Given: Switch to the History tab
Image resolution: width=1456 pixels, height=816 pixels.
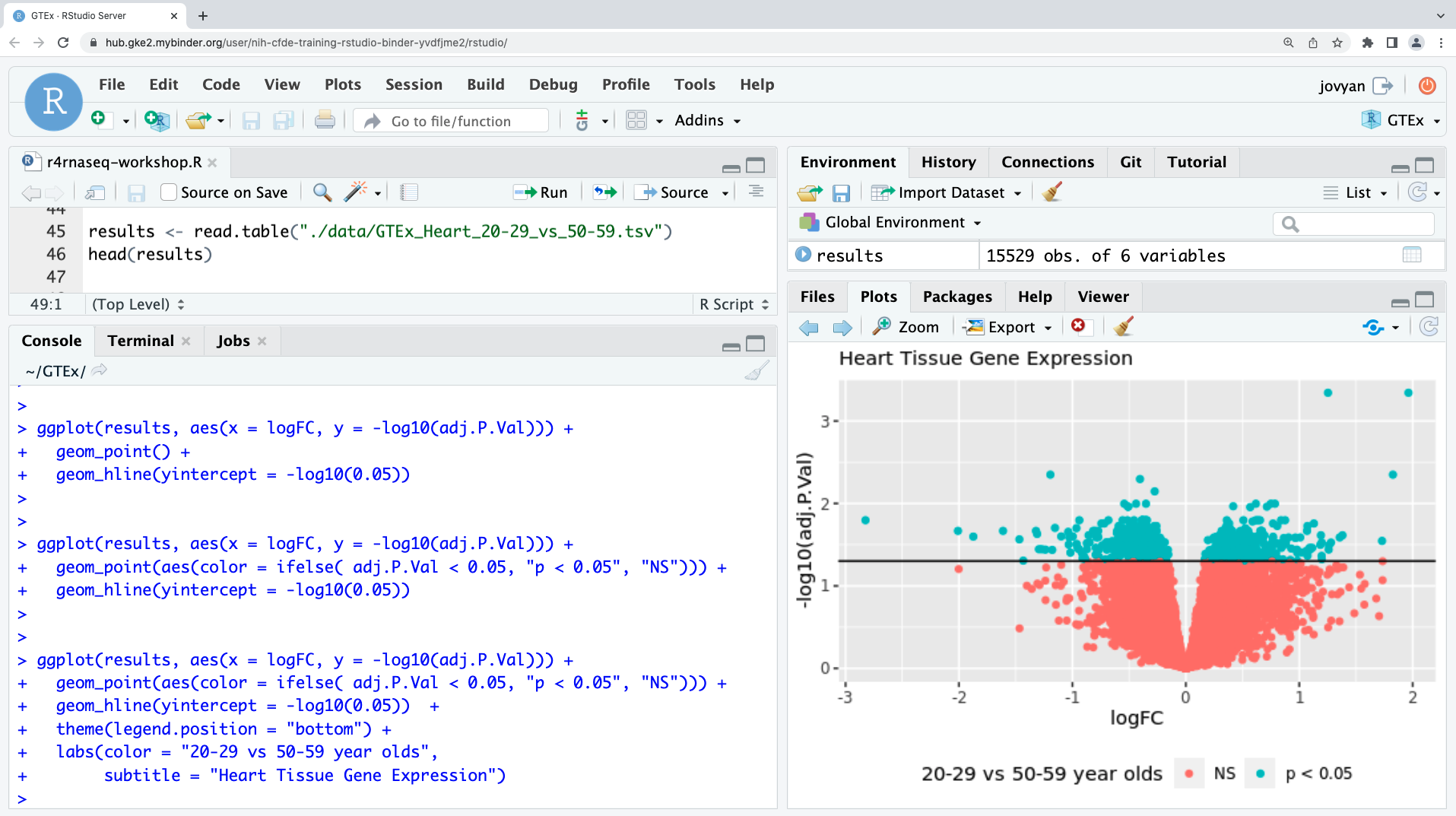Looking at the screenshot, I should tap(948, 162).
